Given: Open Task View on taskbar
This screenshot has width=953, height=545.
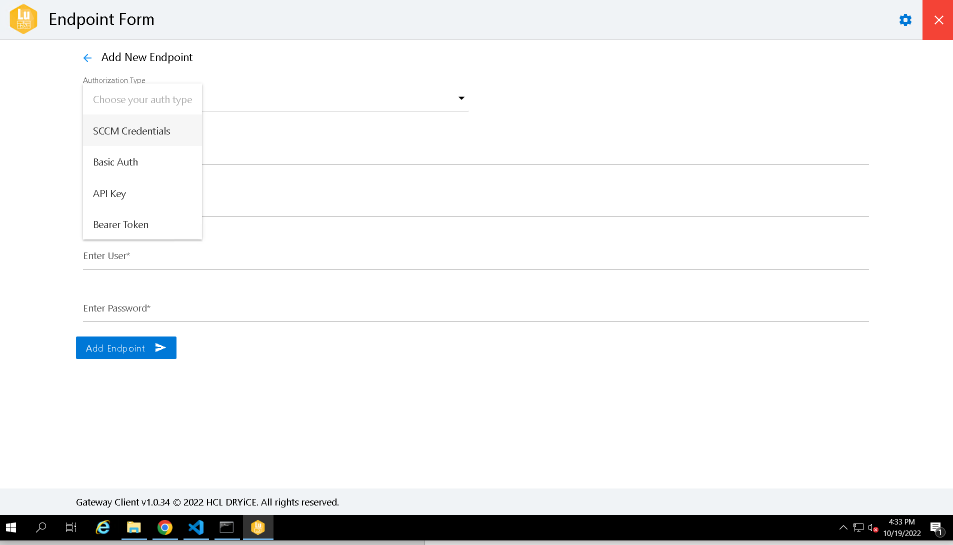Looking at the screenshot, I should point(71,527).
